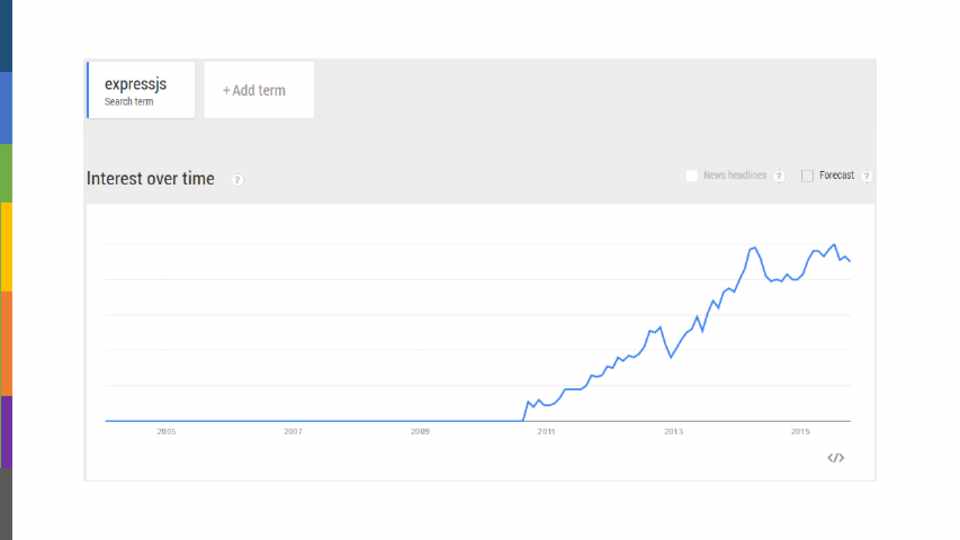Select the expressjs search term card
Screen dimensions: 960x540
(x=140, y=90)
